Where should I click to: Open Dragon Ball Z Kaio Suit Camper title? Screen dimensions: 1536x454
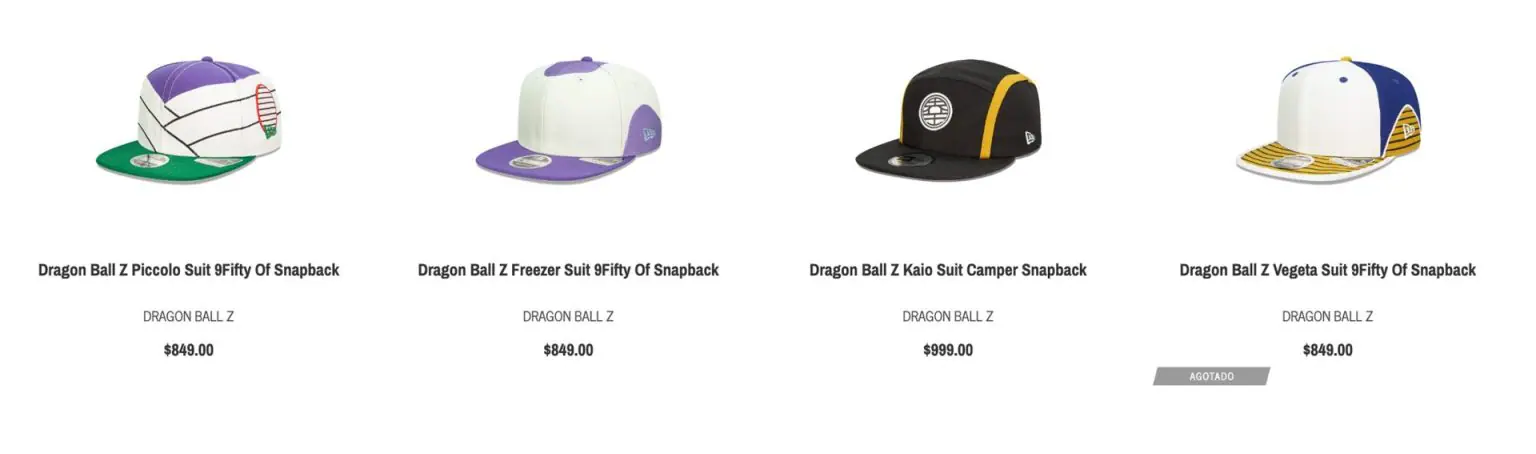(x=947, y=270)
